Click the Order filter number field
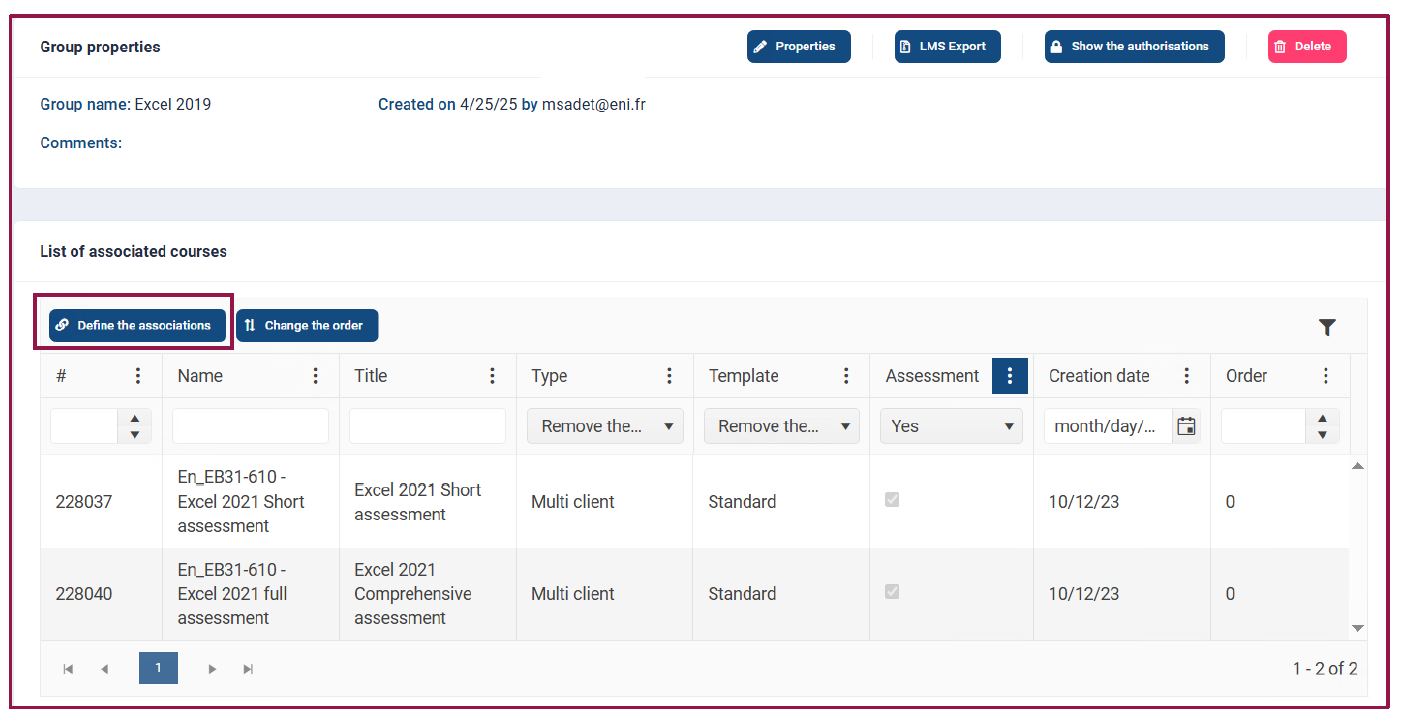Image resolution: width=1407 pixels, height=727 pixels. click(1263, 426)
